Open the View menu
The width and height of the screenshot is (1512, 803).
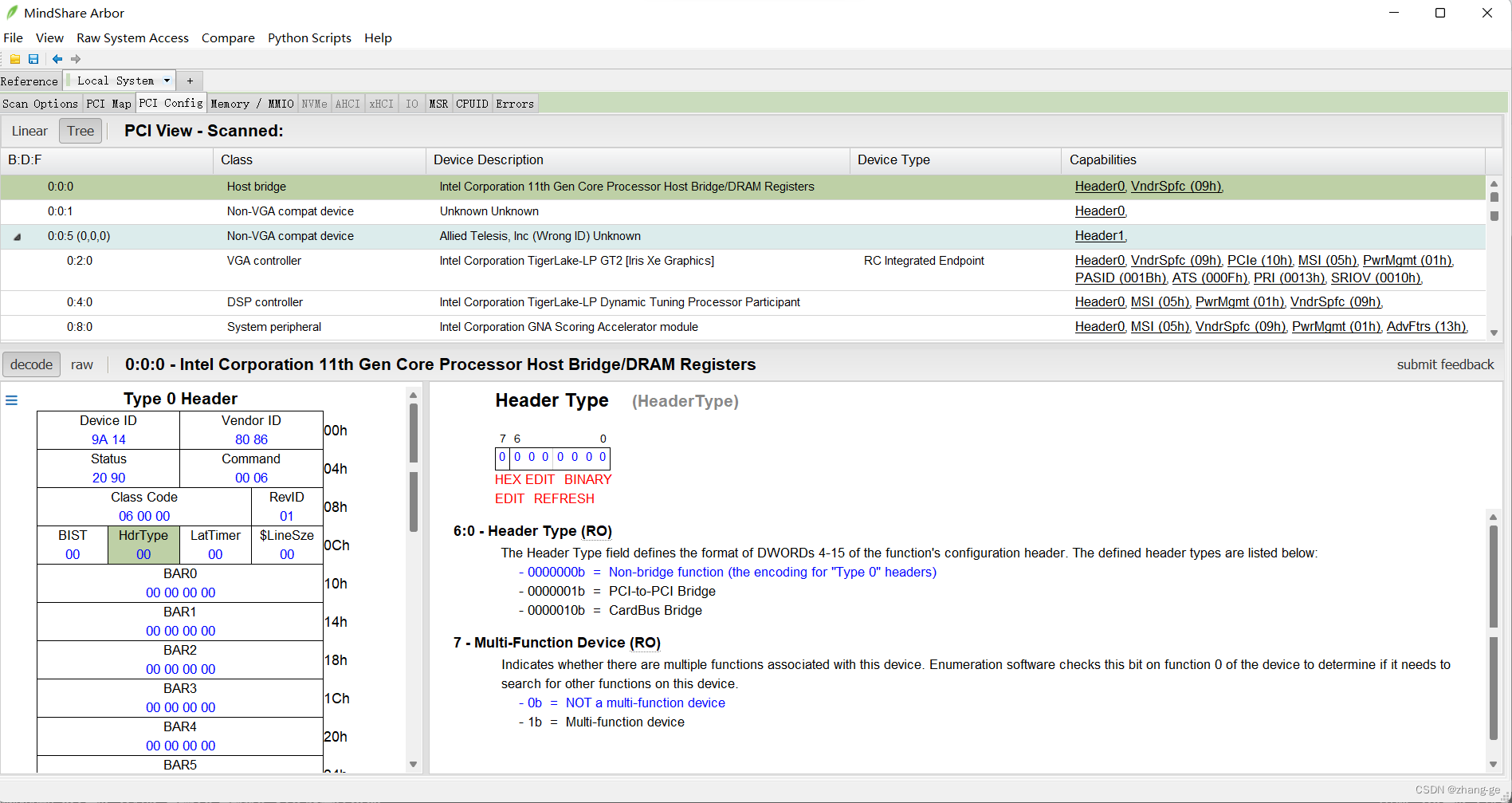(x=49, y=37)
